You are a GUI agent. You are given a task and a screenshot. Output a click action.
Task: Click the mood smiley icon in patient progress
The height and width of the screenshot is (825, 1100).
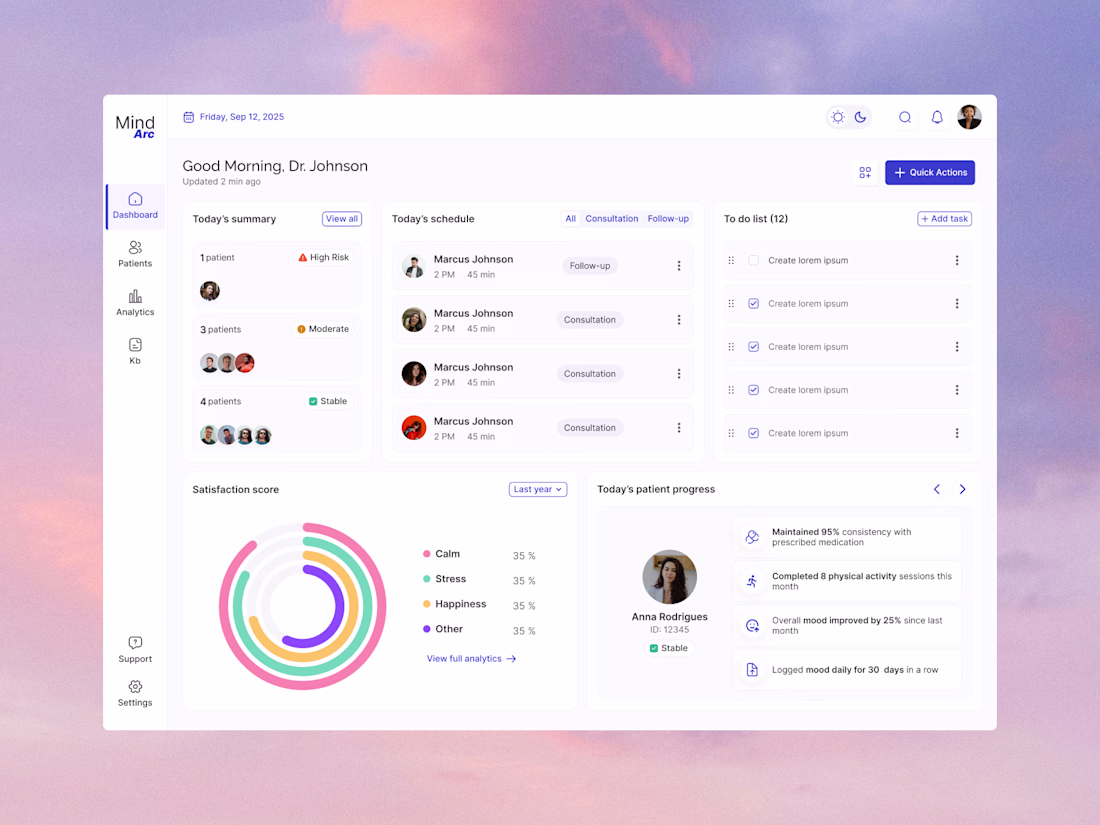752,626
